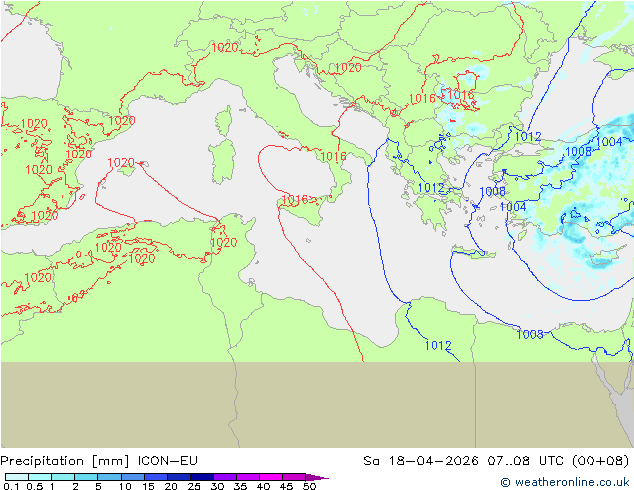This screenshot has width=634, height=490.
Task: Click the legend value "0.5"
Action: point(35,486)
